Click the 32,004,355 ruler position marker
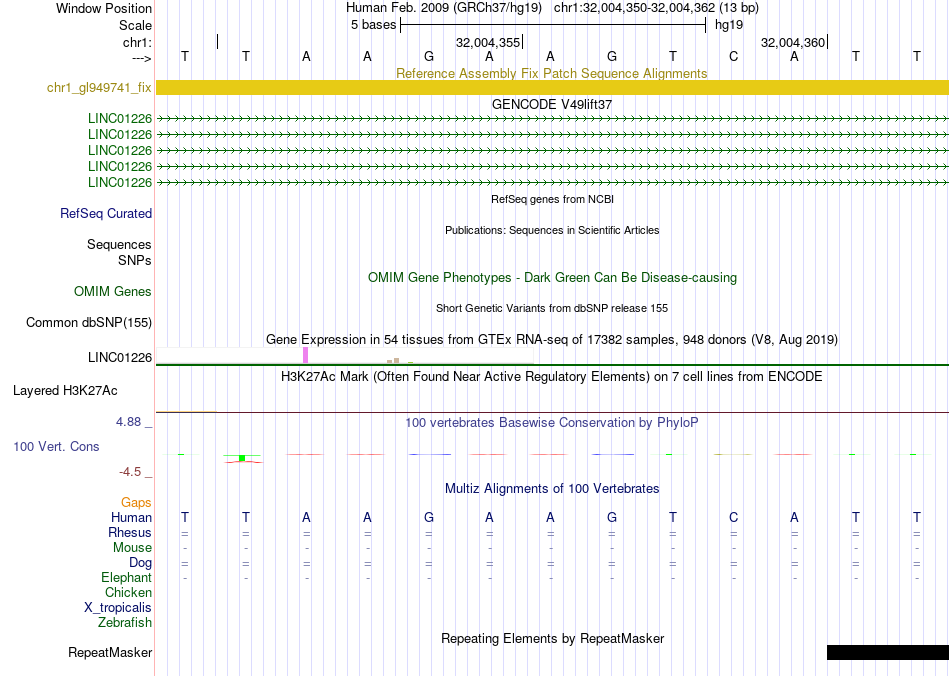Viewport: 950px width, 676px height. pos(490,42)
